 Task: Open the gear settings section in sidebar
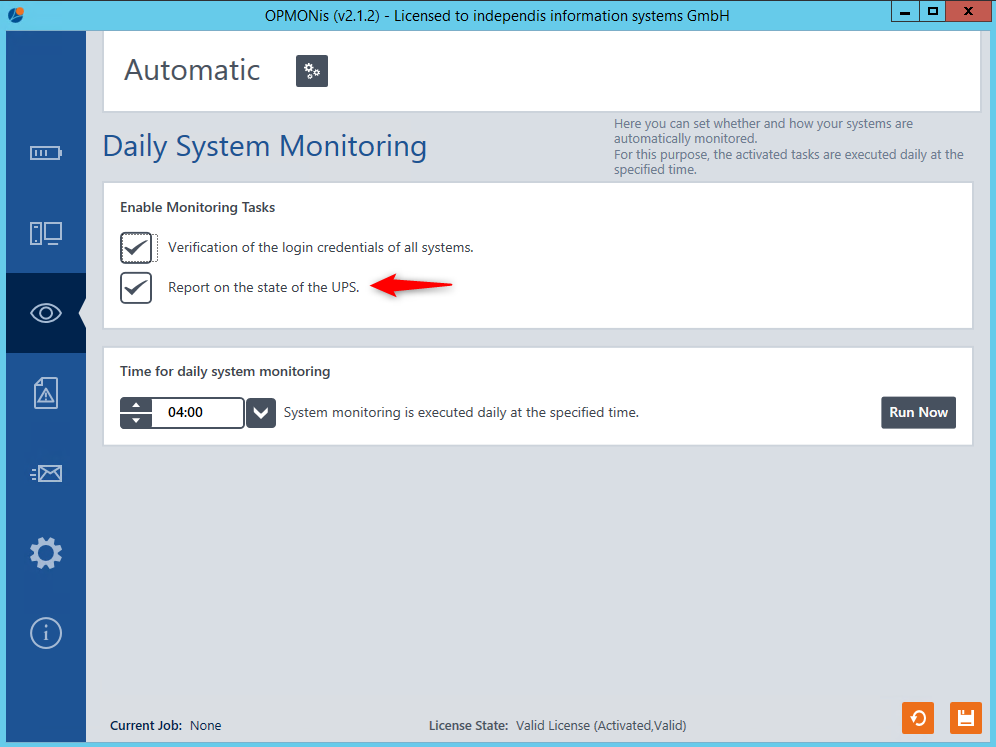click(x=46, y=553)
